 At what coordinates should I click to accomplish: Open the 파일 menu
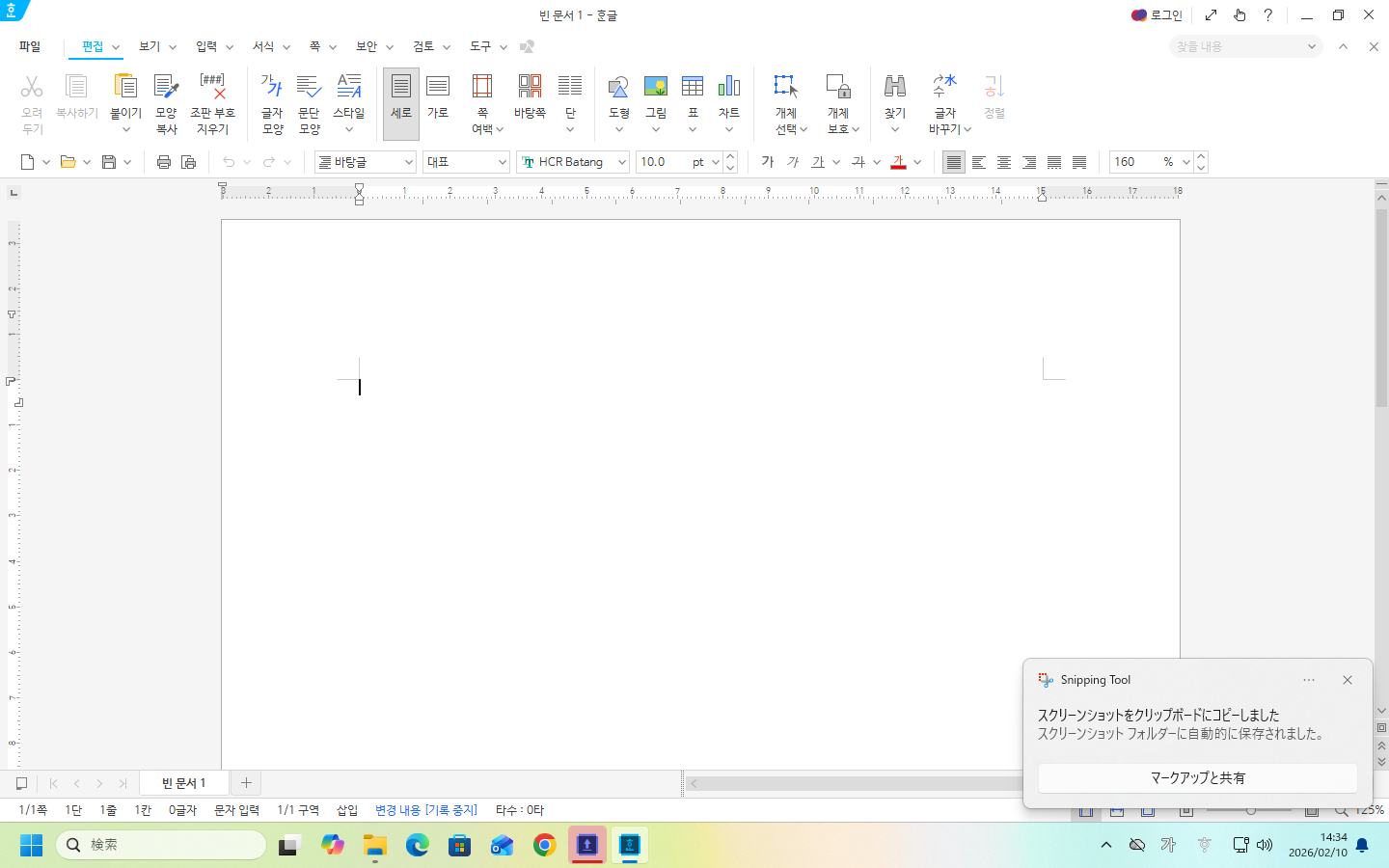click(x=30, y=46)
